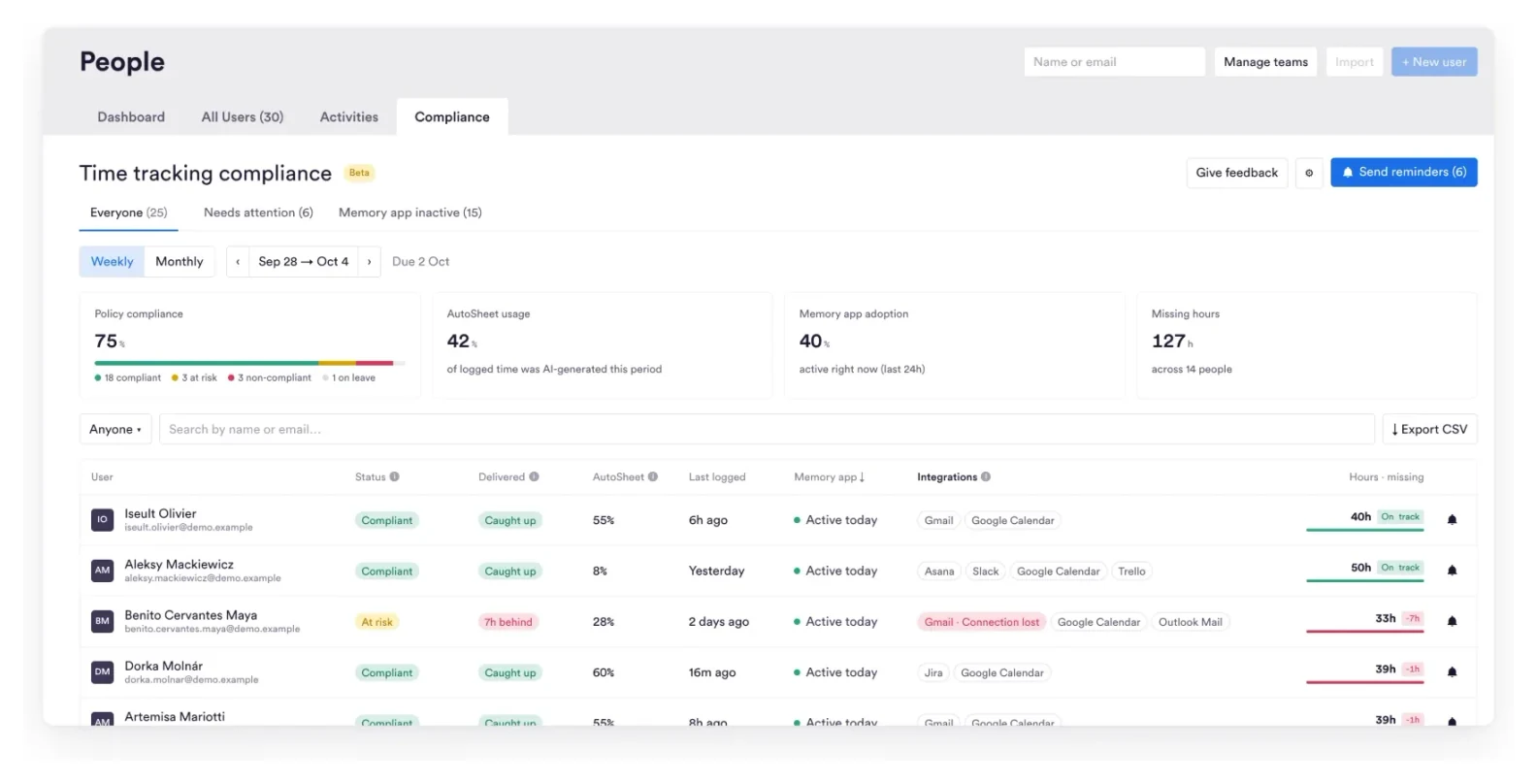This screenshot has height=784, width=1537.
Task: Click the Search by name or email field
Action: [767, 429]
